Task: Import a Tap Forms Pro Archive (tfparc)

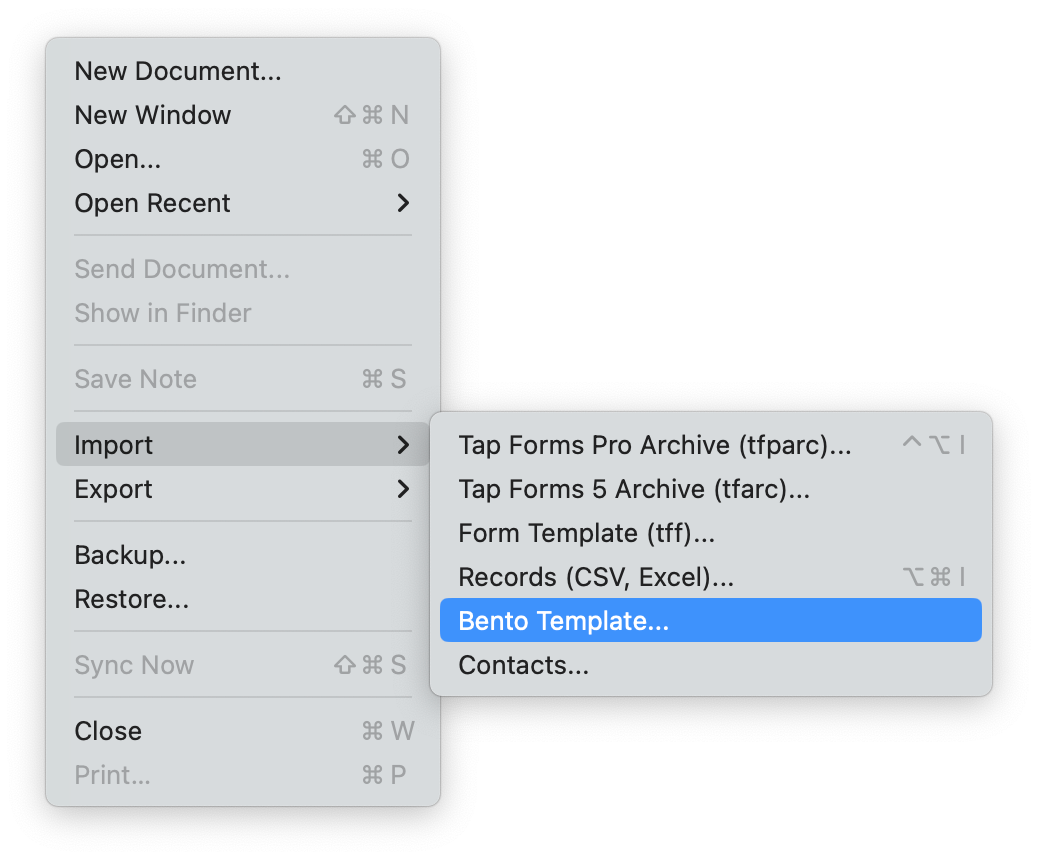Action: tap(710, 444)
